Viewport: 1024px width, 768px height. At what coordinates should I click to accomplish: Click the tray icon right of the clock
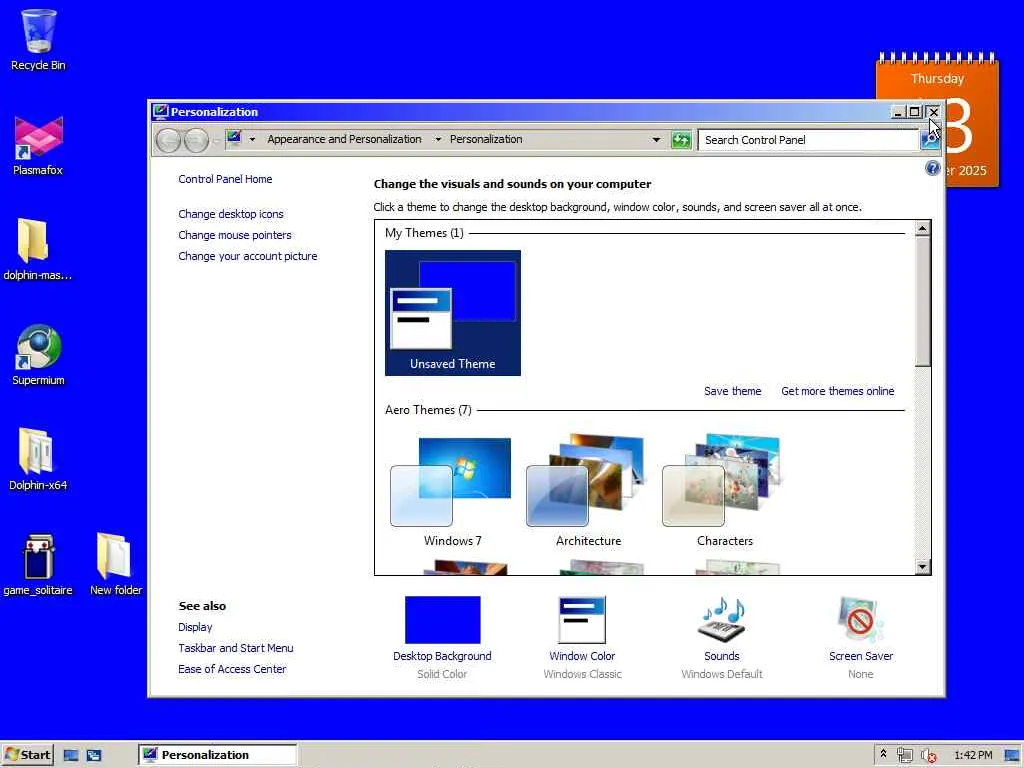[x=1012, y=756]
